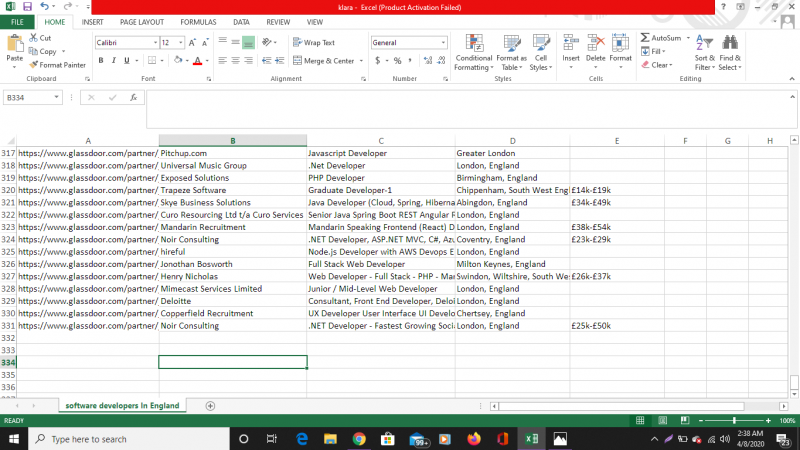Viewport: 800px width, 450px height.
Task: Switch to the DATA tab
Action: coord(241,22)
